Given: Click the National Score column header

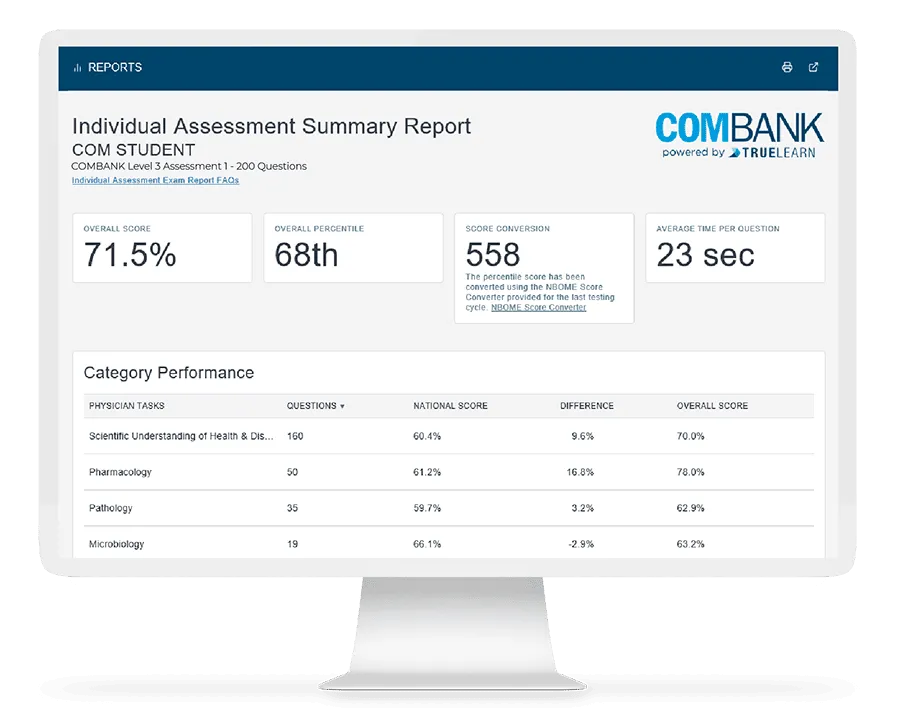Looking at the screenshot, I should [x=450, y=406].
